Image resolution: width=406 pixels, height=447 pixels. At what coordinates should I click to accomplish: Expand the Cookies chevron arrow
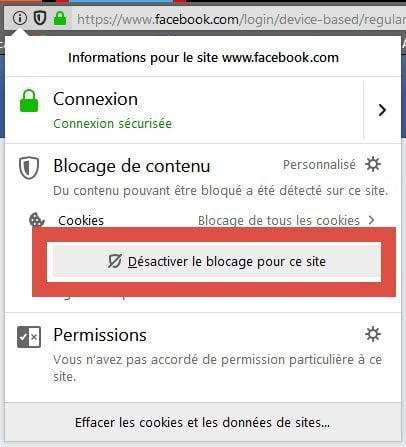[371, 220]
